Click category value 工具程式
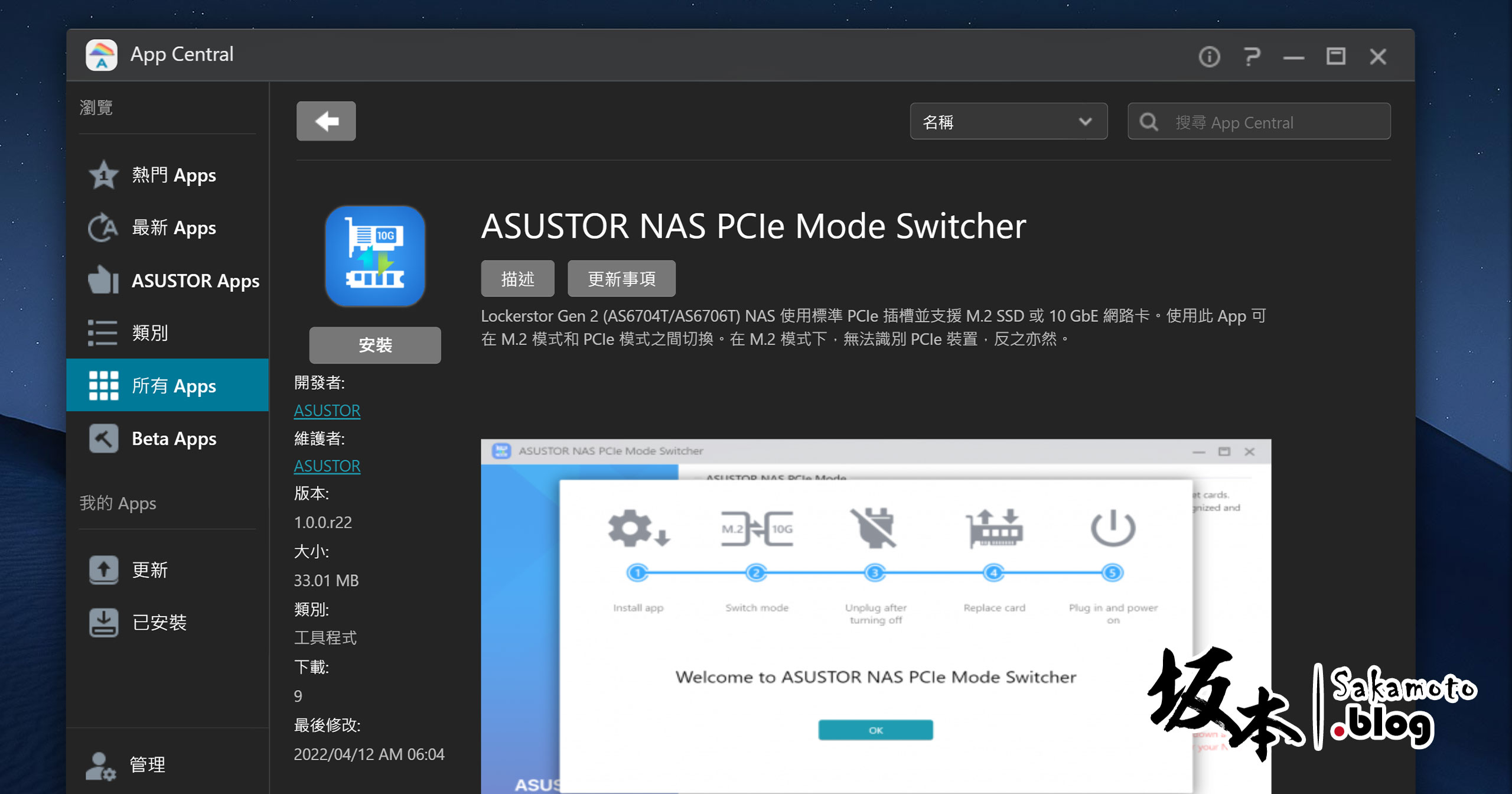This screenshot has width=1512, height=794. point(325,638)
